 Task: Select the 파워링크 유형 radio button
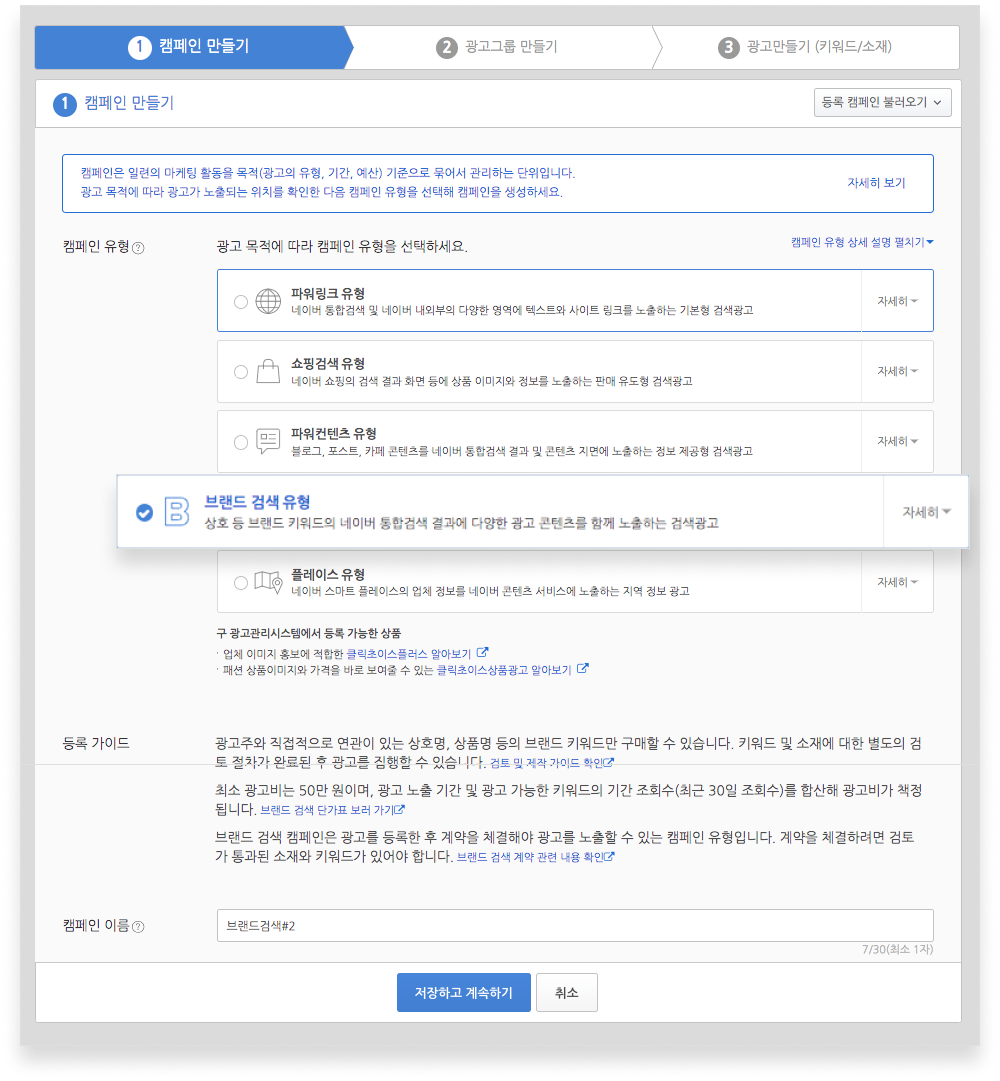[241, 302]
